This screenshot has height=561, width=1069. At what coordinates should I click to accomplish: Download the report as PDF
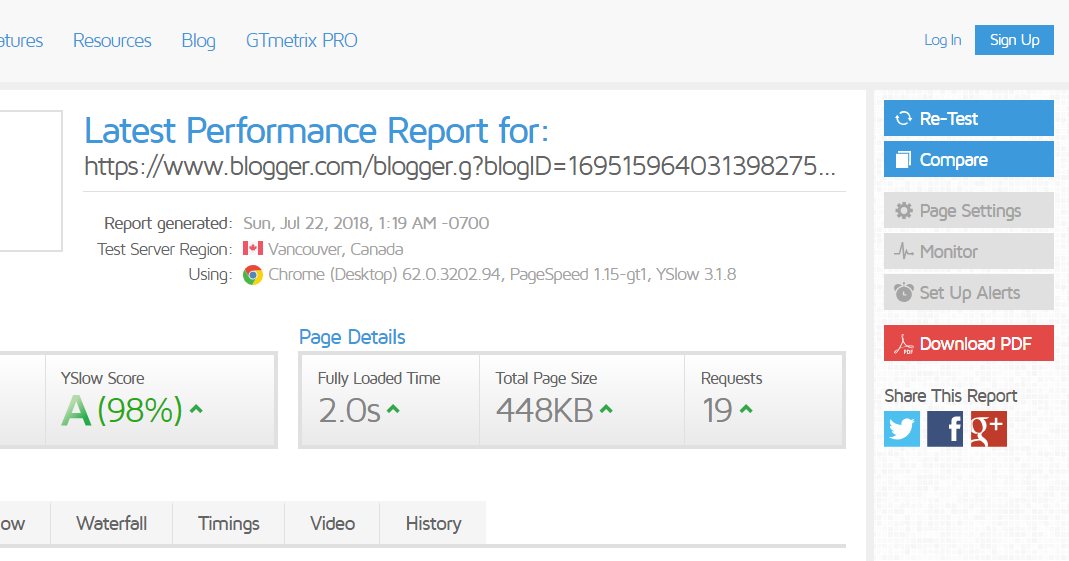point(968,344)
